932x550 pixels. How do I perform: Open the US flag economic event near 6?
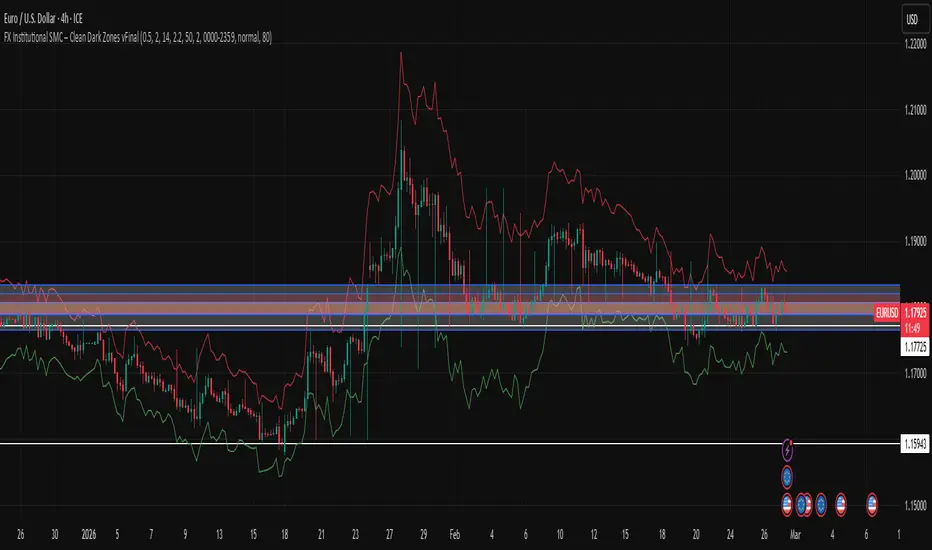(x=872, y=505)
